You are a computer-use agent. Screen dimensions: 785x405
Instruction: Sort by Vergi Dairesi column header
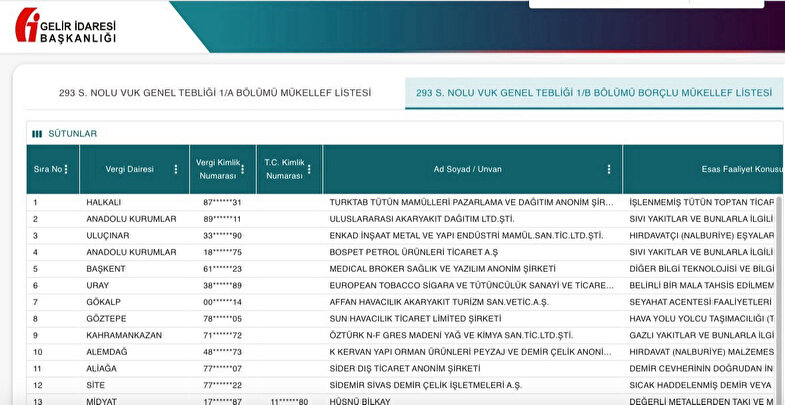pos(130,169)
